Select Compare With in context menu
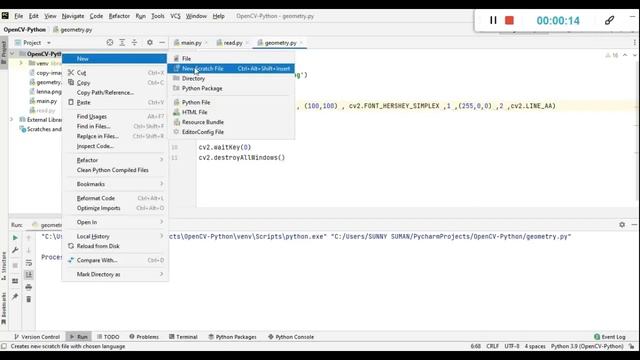Screen dimensions: 640x360 pos(115,260)
